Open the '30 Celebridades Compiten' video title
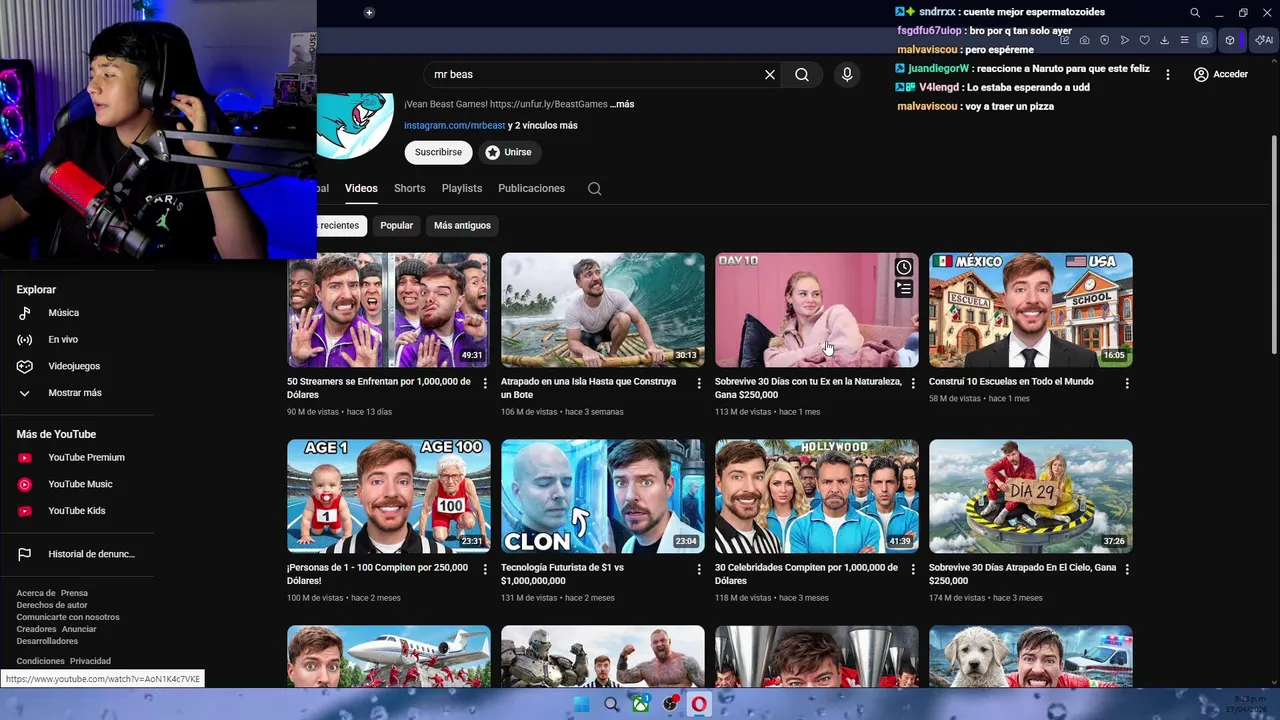Viewport: 1280px width, 720px height. [x=806, y=574]
